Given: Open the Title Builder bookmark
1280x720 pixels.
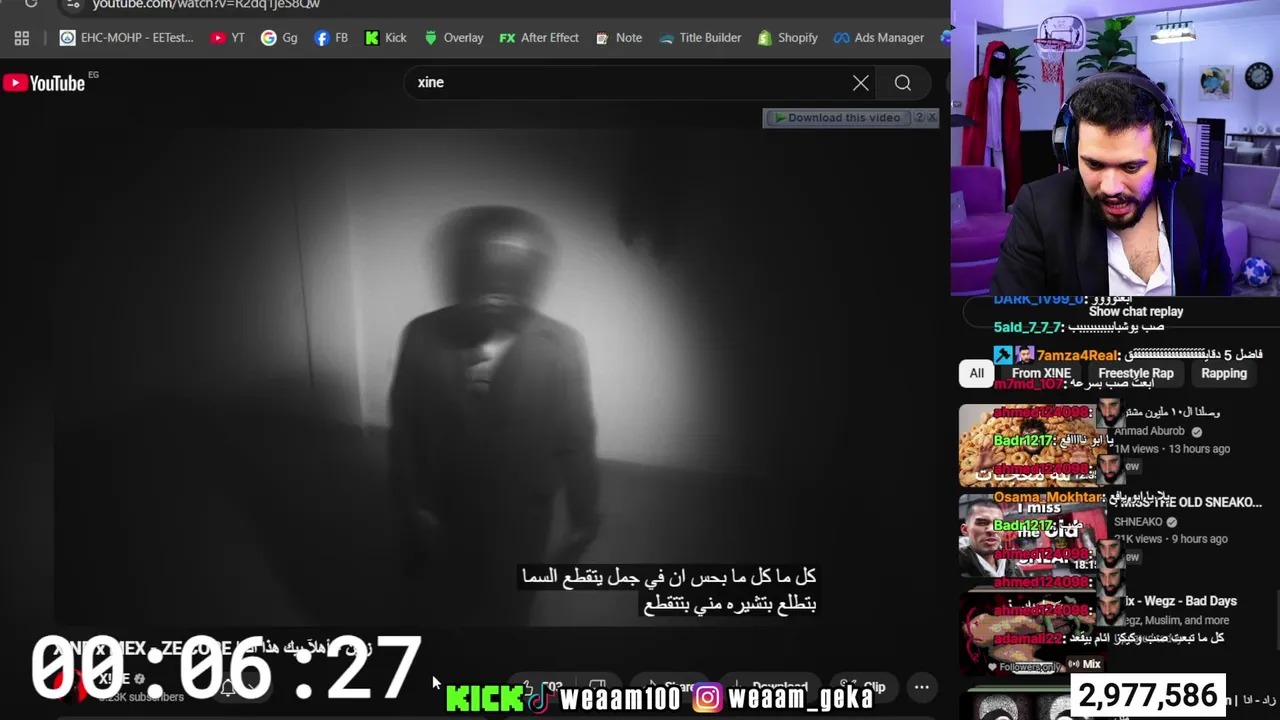Looking at the screenshot, I should click(x=700, y=38).
